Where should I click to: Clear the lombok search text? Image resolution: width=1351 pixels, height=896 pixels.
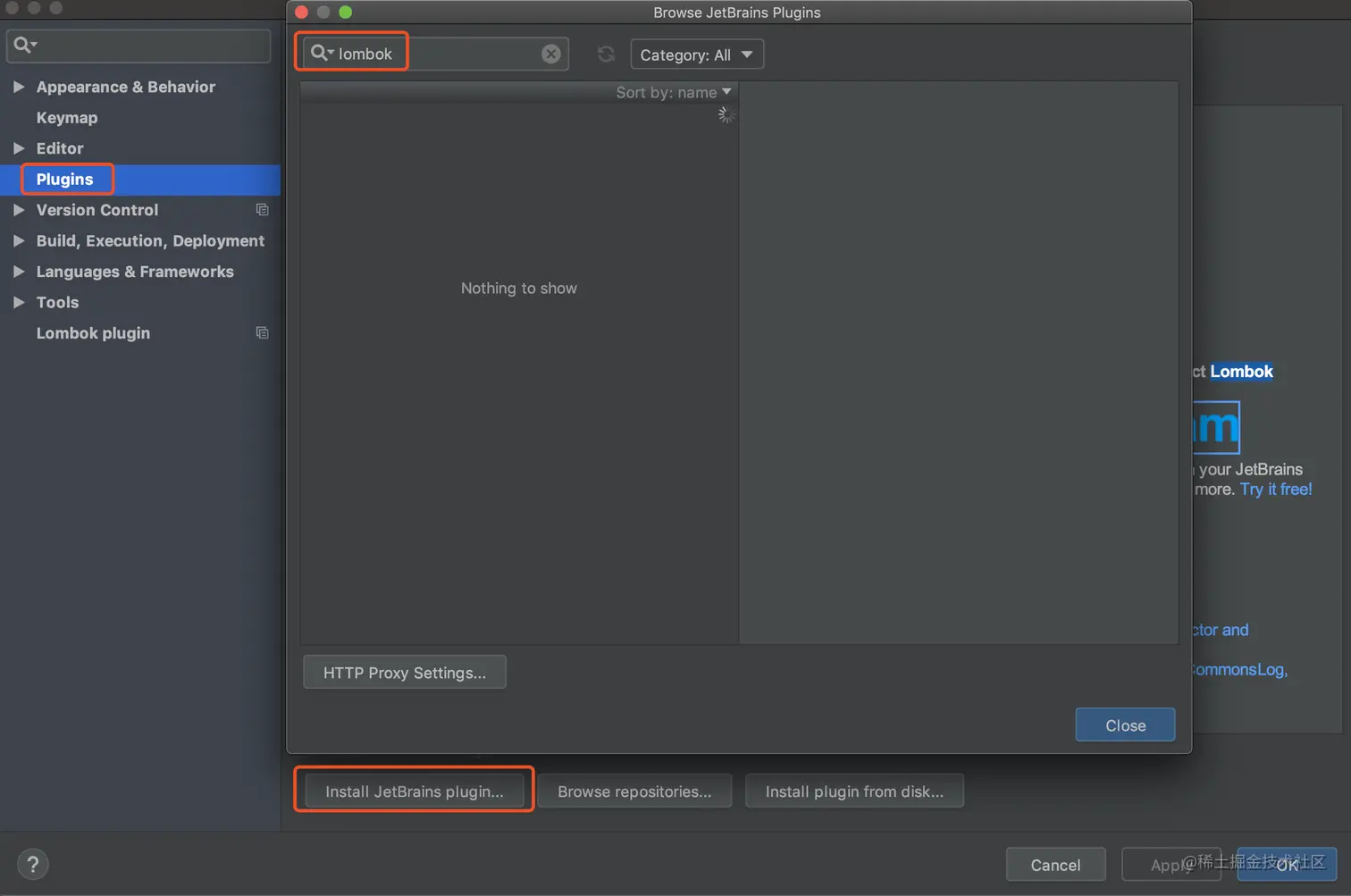[x=551, y=54]
